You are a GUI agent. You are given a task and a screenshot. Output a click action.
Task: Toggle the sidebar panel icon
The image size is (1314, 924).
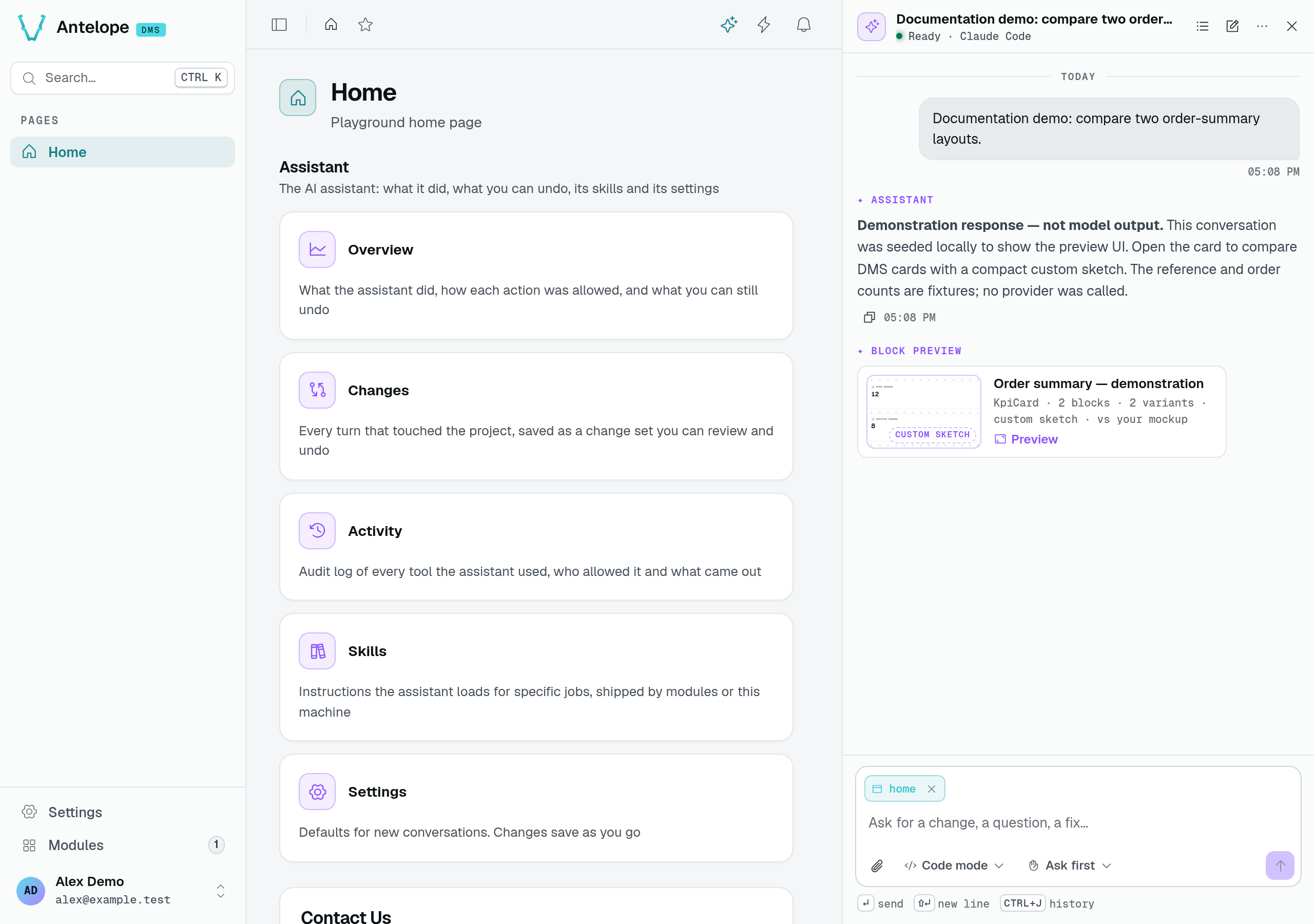(x=279, y=25)
